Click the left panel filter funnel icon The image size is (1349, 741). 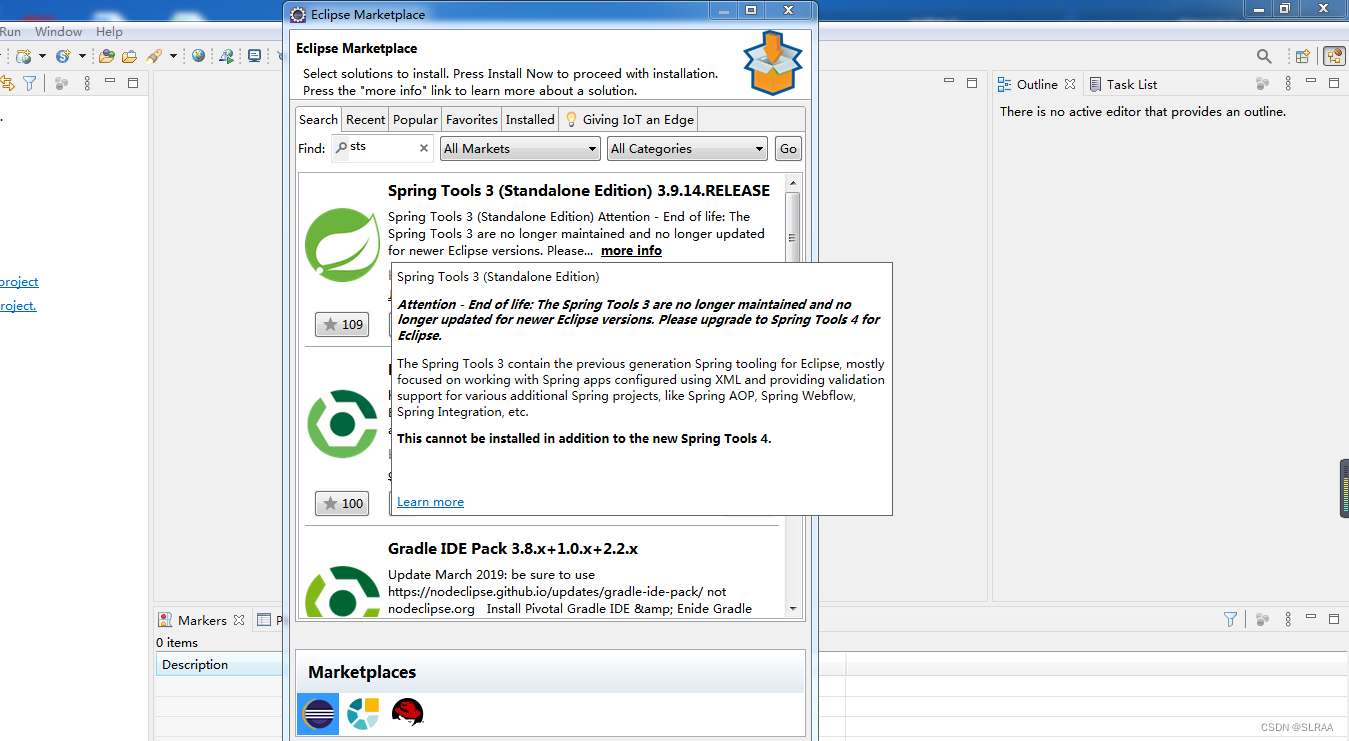pyautogui.click(x=30, y=84)
